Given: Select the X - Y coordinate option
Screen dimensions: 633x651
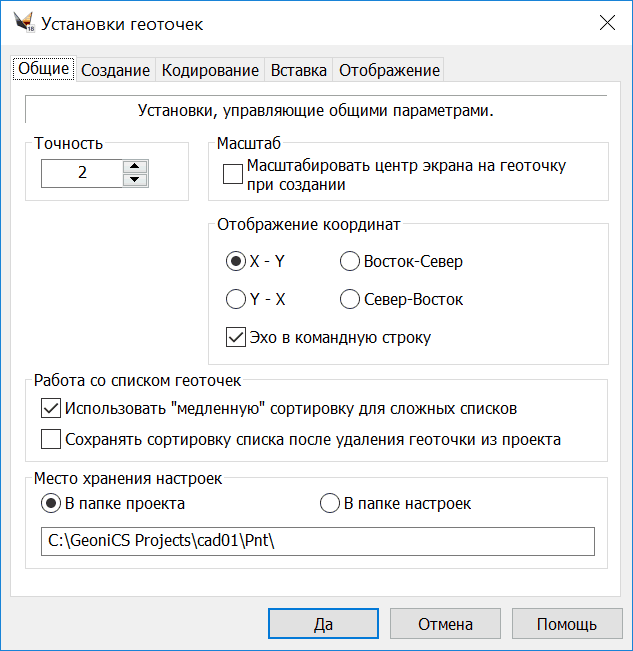Looking at the screenshot, I should [236, 262].
